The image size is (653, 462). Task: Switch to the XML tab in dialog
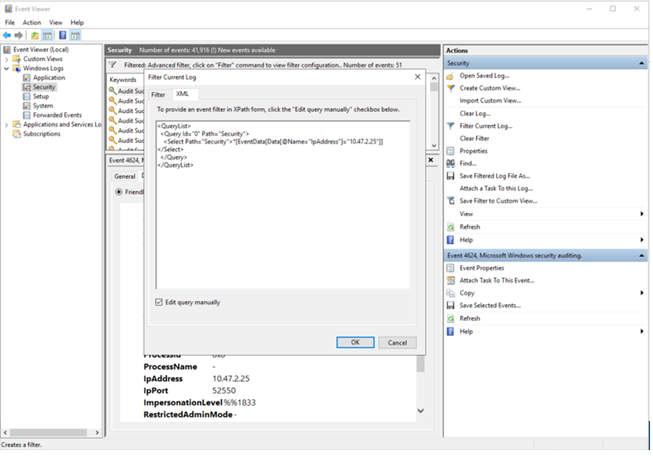183,94
